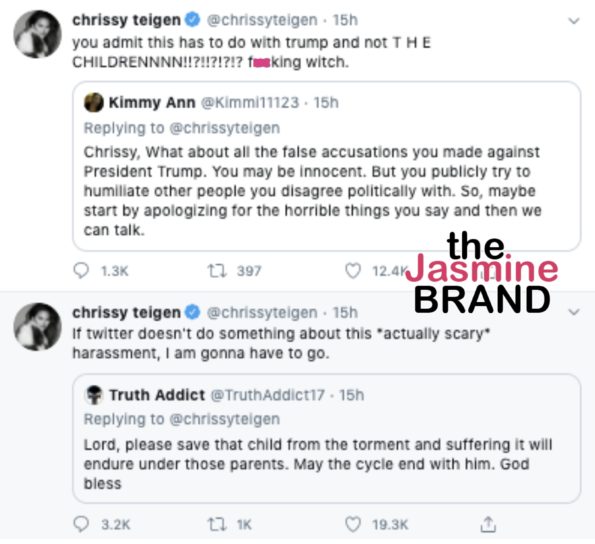Click the verified badge on the second tweet
The width and height of the screenshot is (595, 544).
(192, 312)
